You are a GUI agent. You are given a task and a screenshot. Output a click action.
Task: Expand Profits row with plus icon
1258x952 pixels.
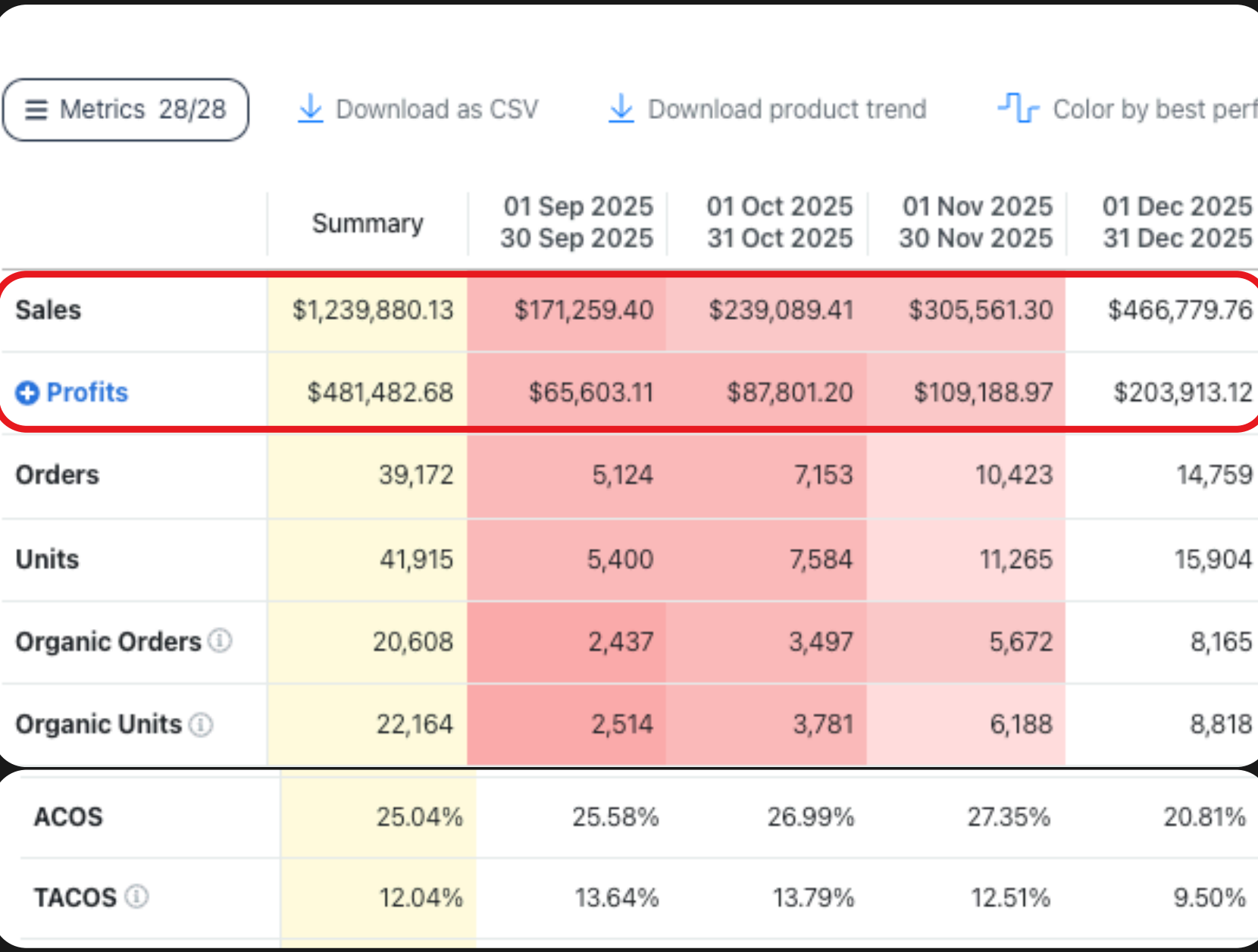27,393
